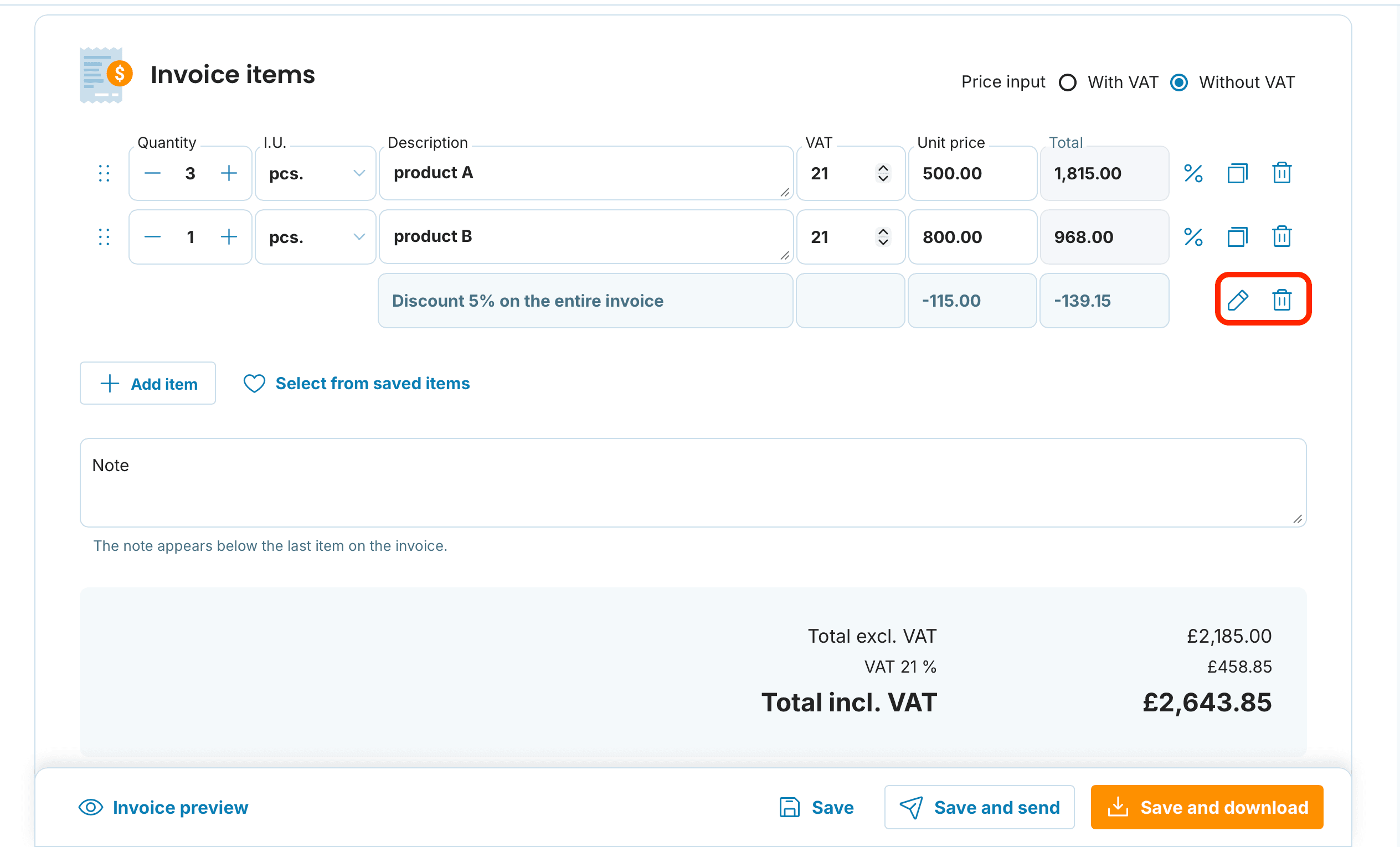Edit unit price 800.00 field
Screen dimensions: 1400x847
[972, 237]
